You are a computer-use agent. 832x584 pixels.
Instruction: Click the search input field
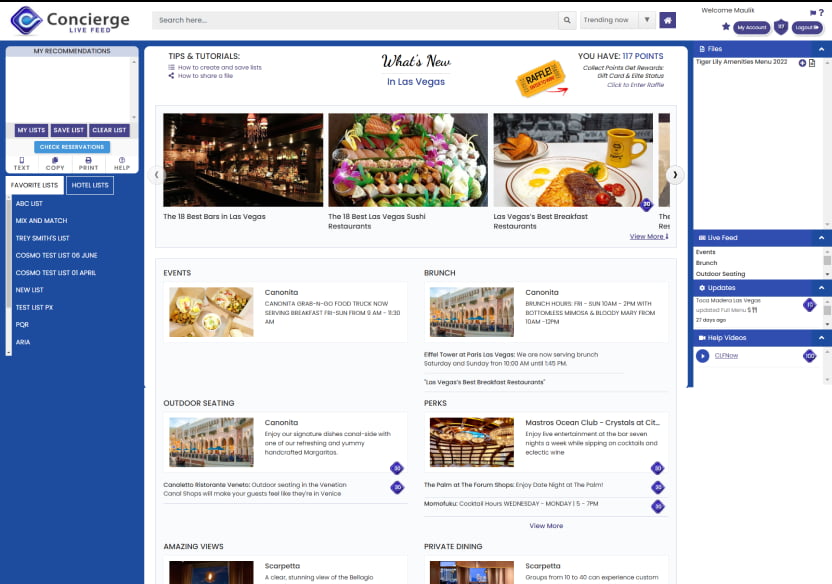355,20
